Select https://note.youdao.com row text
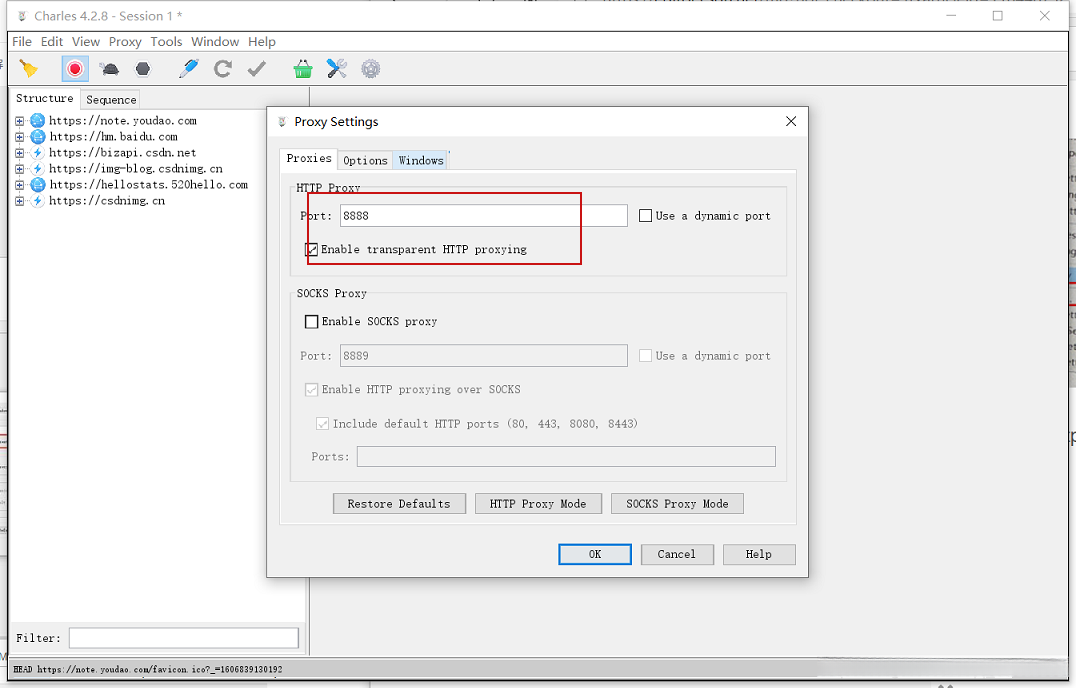The height and width of the screenshot is (688, 1076). tap(123, 121)
